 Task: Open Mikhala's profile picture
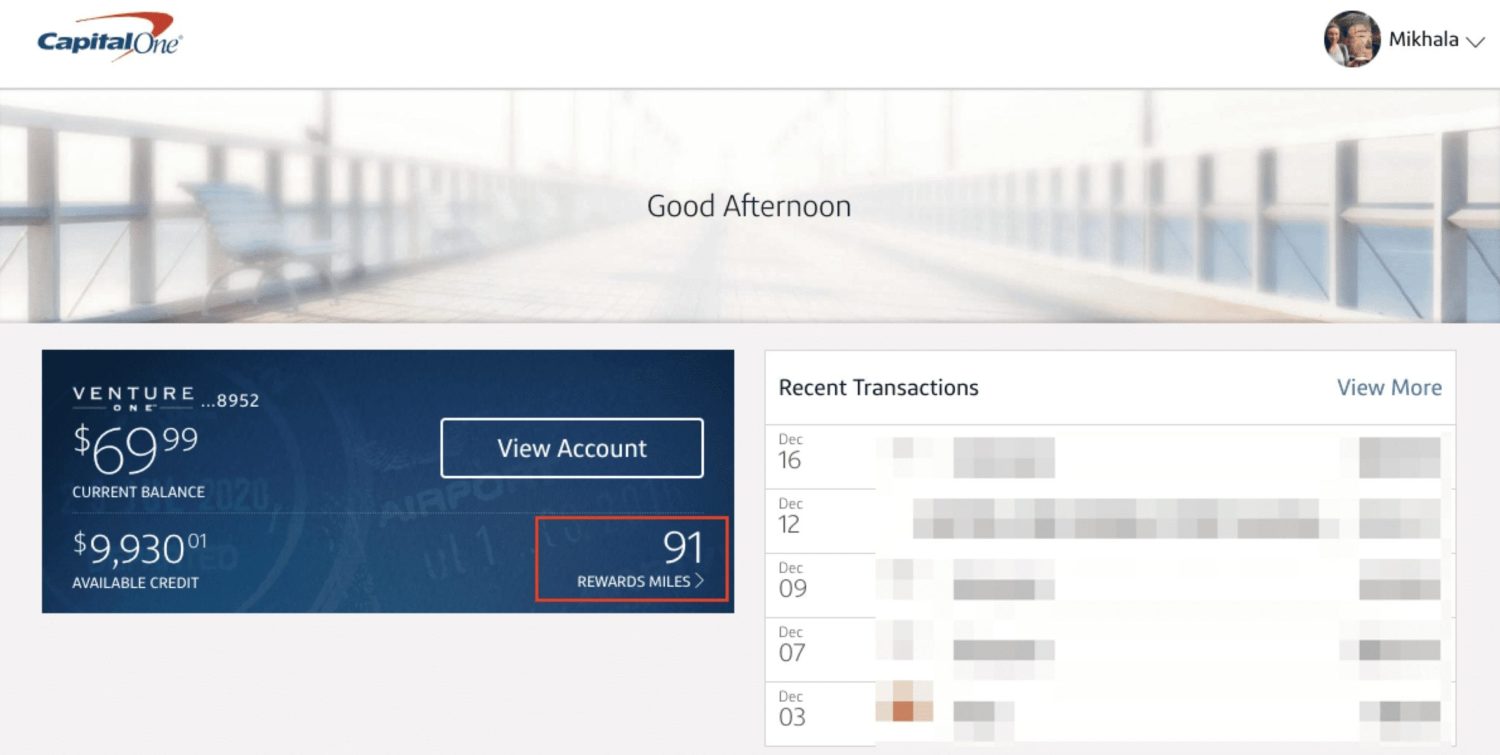(x=1352, y=41)
